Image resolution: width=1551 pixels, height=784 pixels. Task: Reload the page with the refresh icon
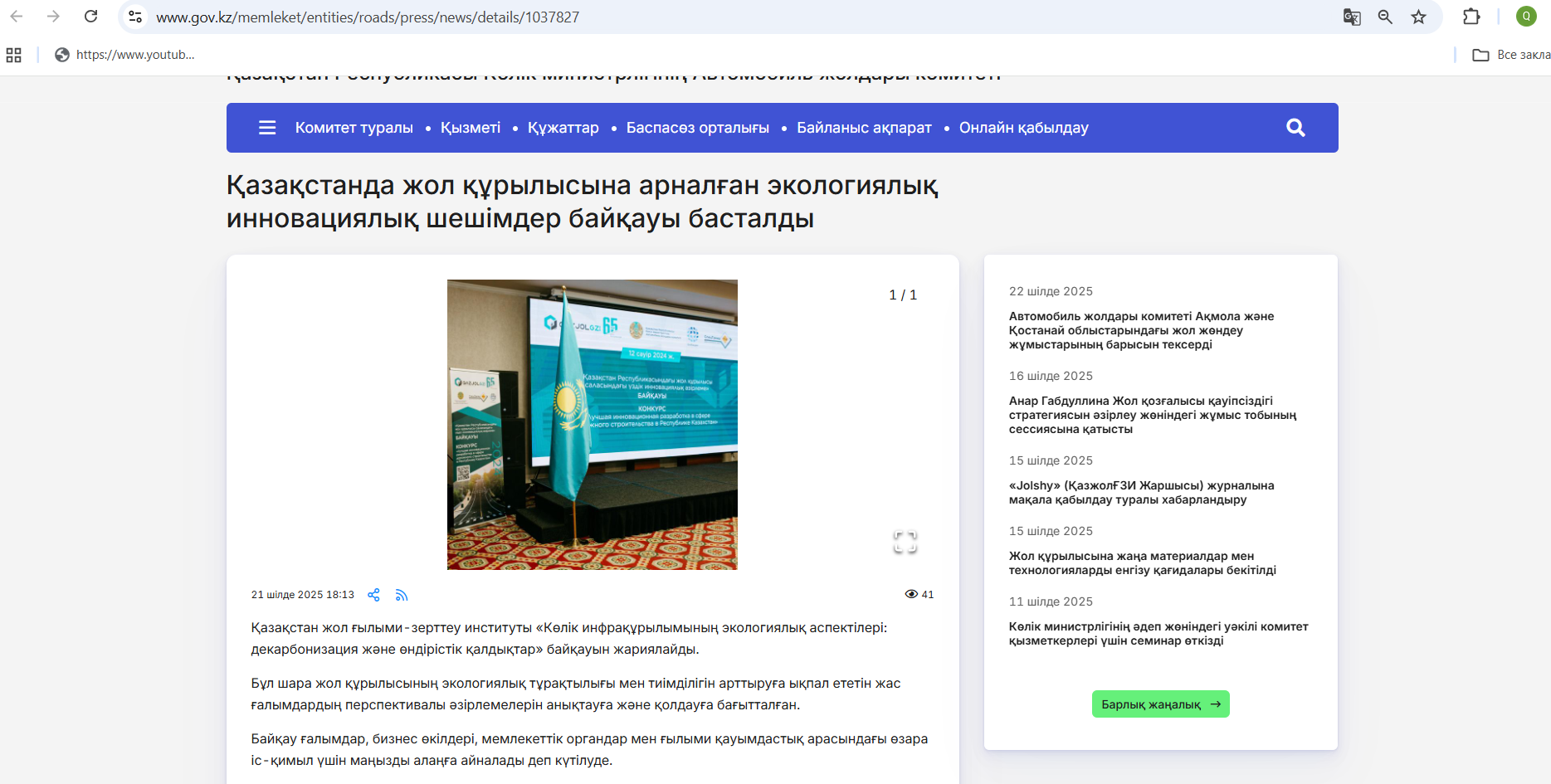point(91,17)
